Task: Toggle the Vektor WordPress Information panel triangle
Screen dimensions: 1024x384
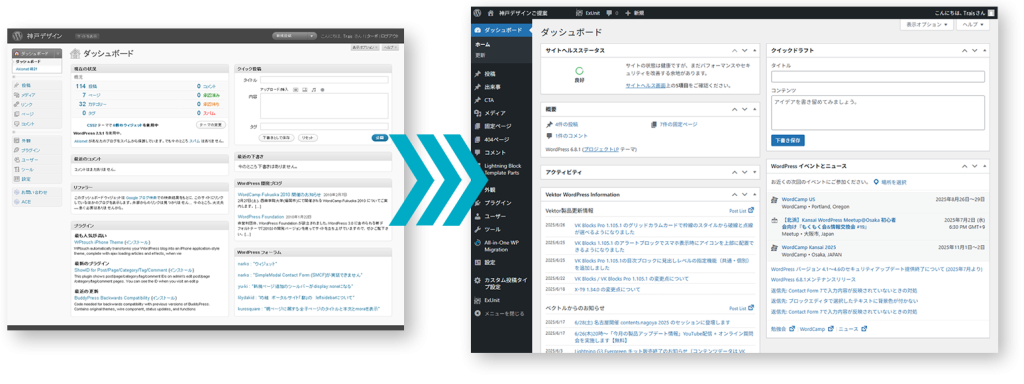Action: click(x=755, y=195)
